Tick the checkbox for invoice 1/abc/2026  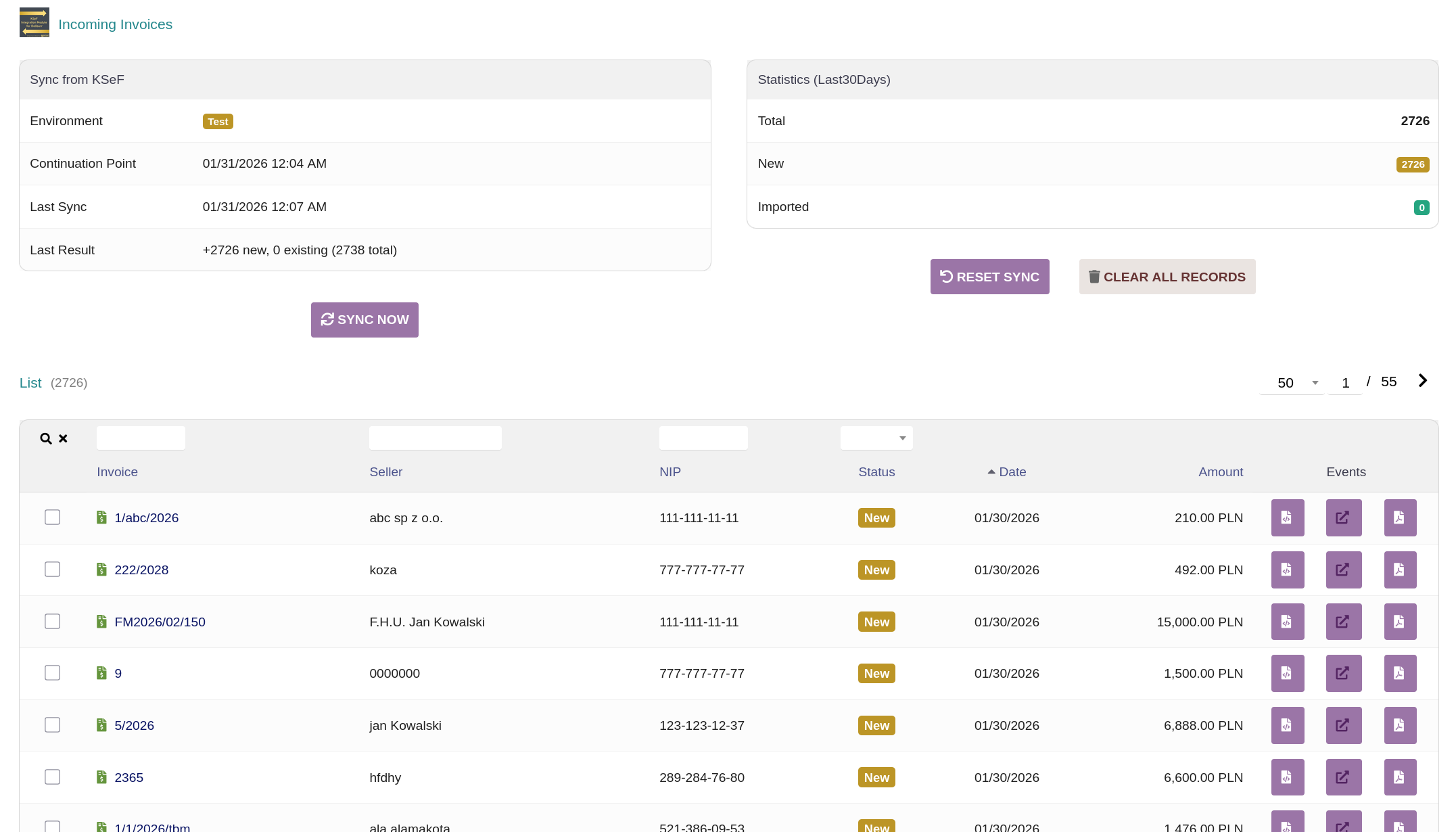click(52, 517)
